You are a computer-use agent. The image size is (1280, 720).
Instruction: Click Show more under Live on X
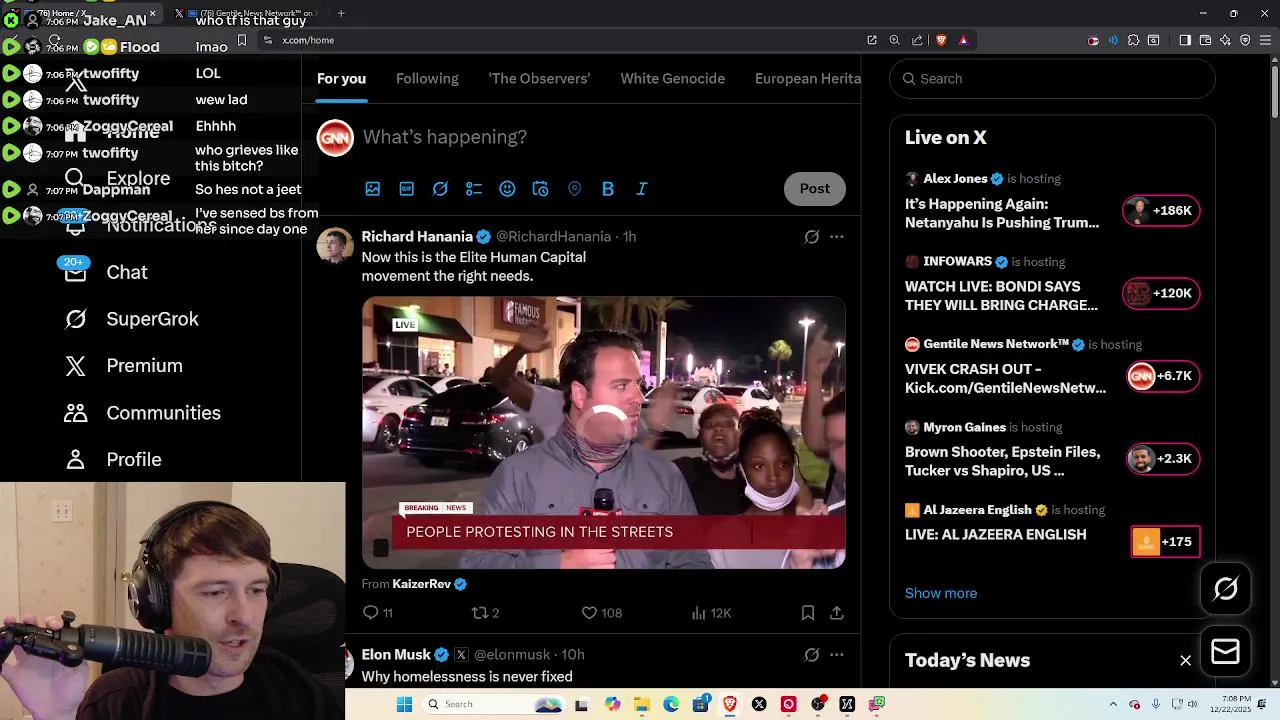tap(941, 593)
